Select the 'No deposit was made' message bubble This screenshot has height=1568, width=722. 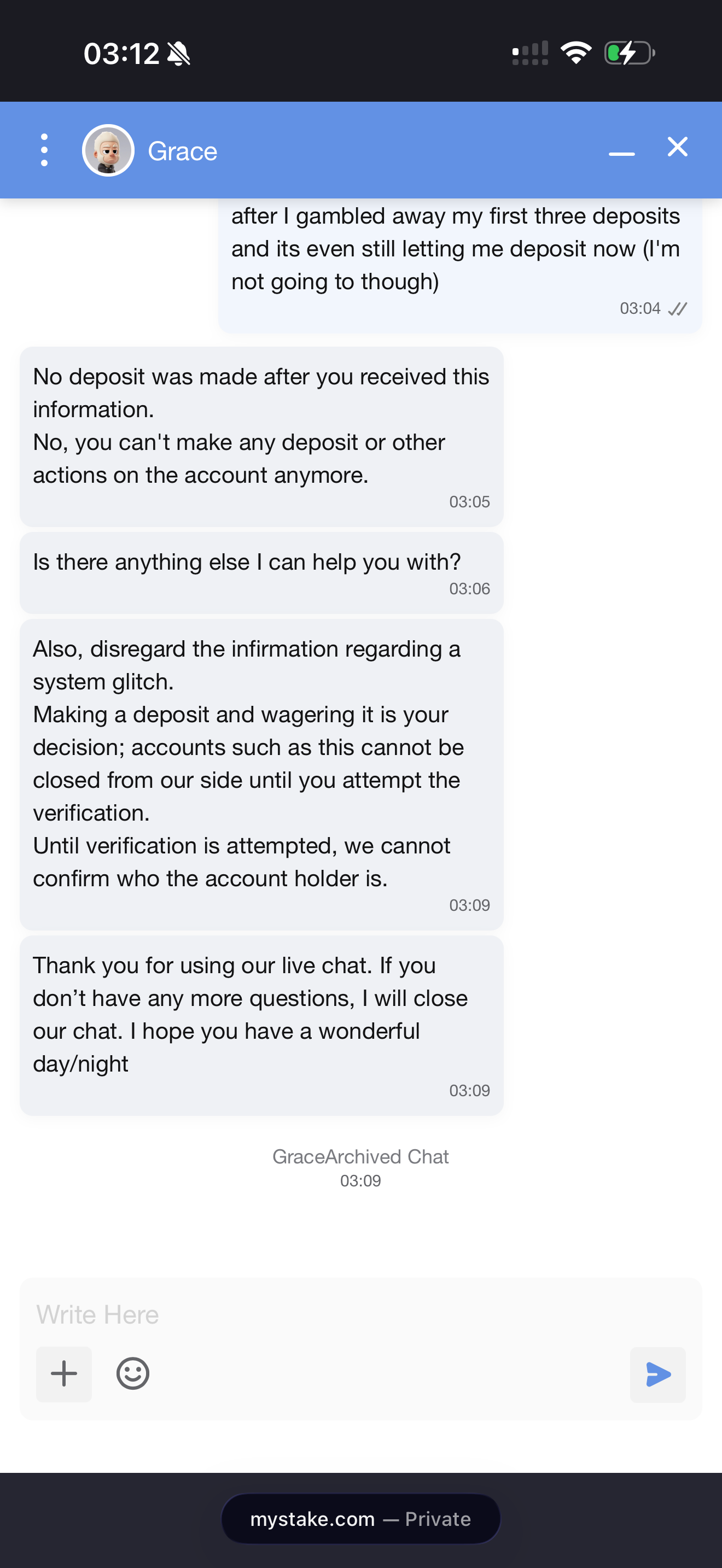point(262,436)
